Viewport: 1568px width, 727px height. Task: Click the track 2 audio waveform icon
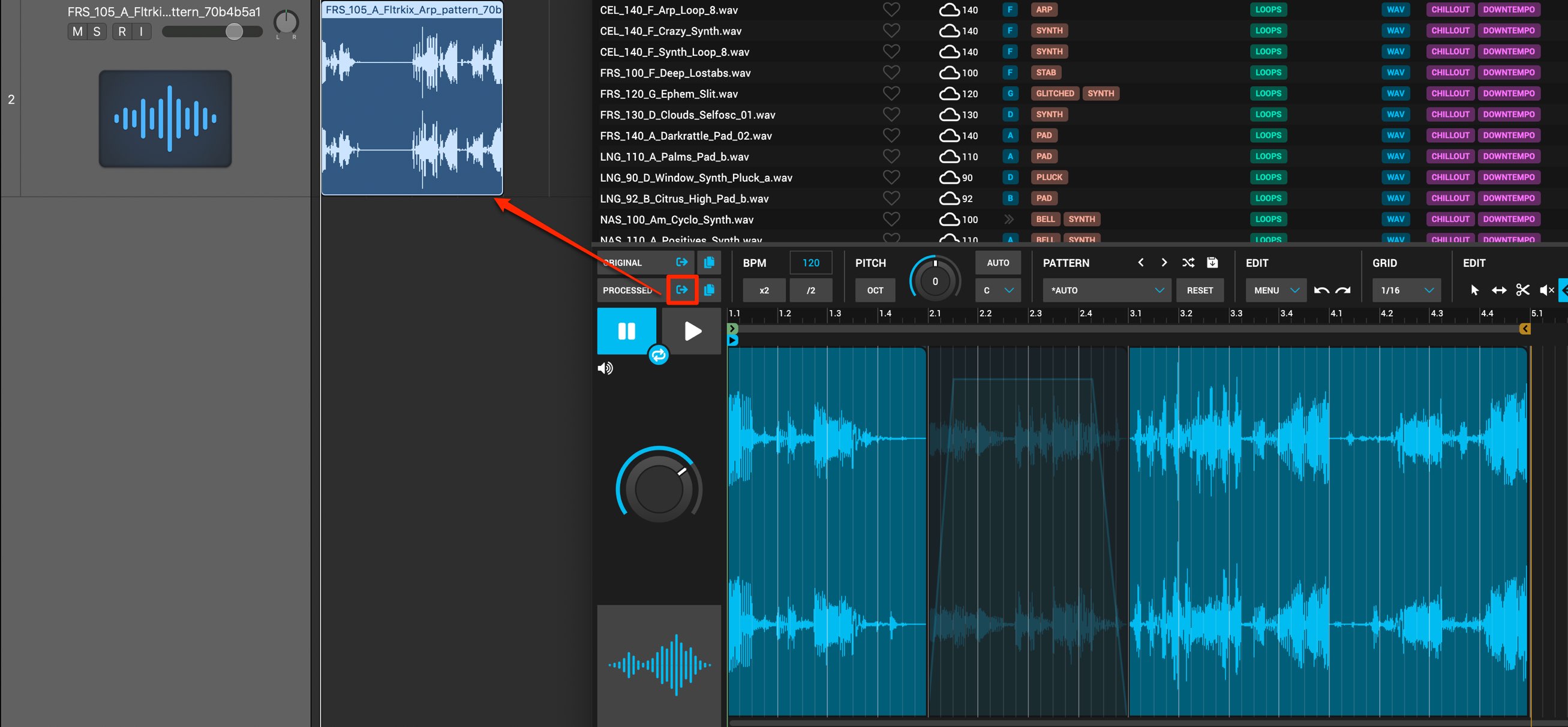point(166,119)
